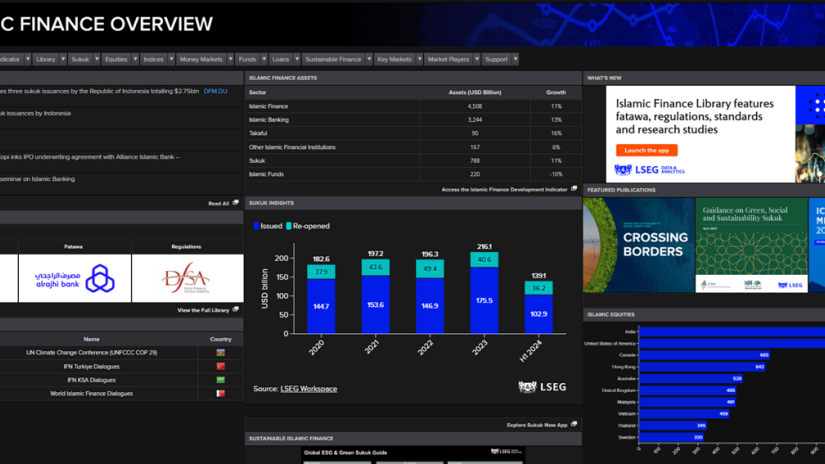Open the Market Players menu

click(448, 59)
